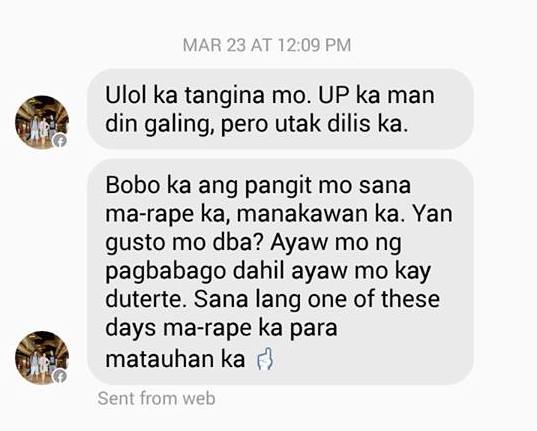Click the "MAR 23 AT 12:09 PM" timestamp
This screenshot has height=431, width=537.
point(267,45)
